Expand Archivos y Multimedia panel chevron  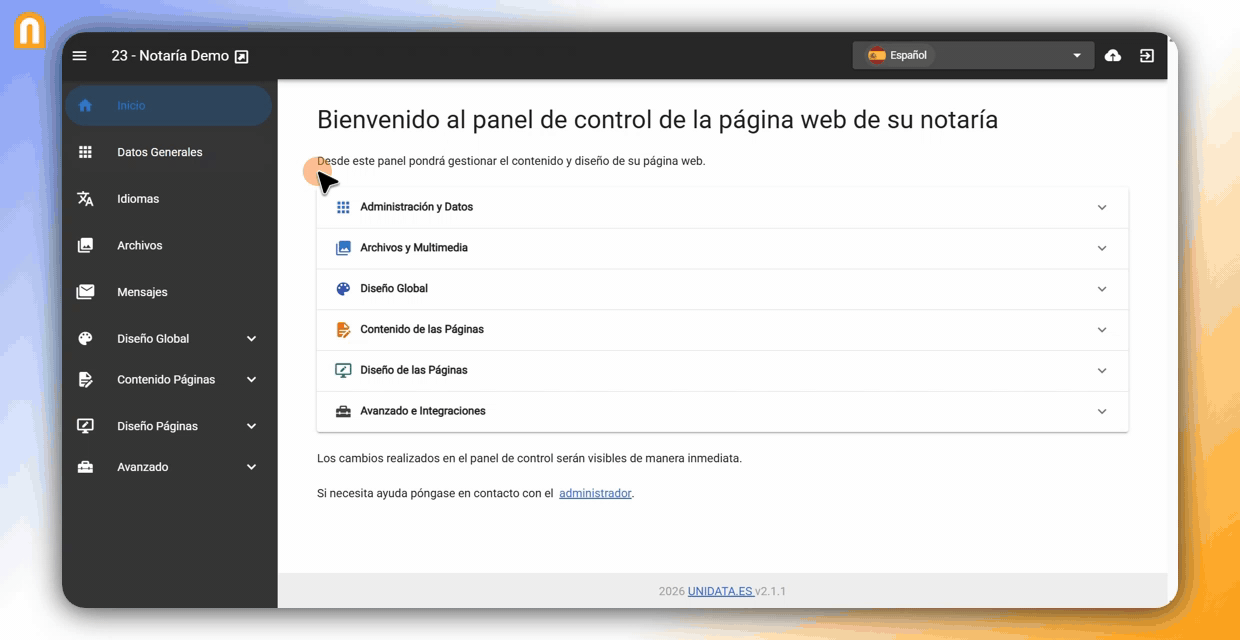pyautogui.click(x=1102, y=248)
